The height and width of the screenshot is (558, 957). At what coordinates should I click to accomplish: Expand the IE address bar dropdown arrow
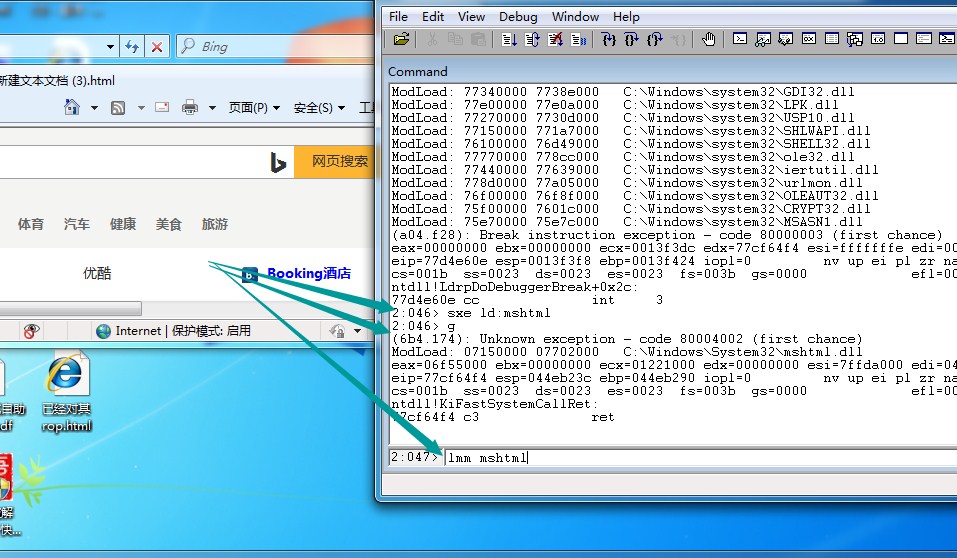point(110,46)
